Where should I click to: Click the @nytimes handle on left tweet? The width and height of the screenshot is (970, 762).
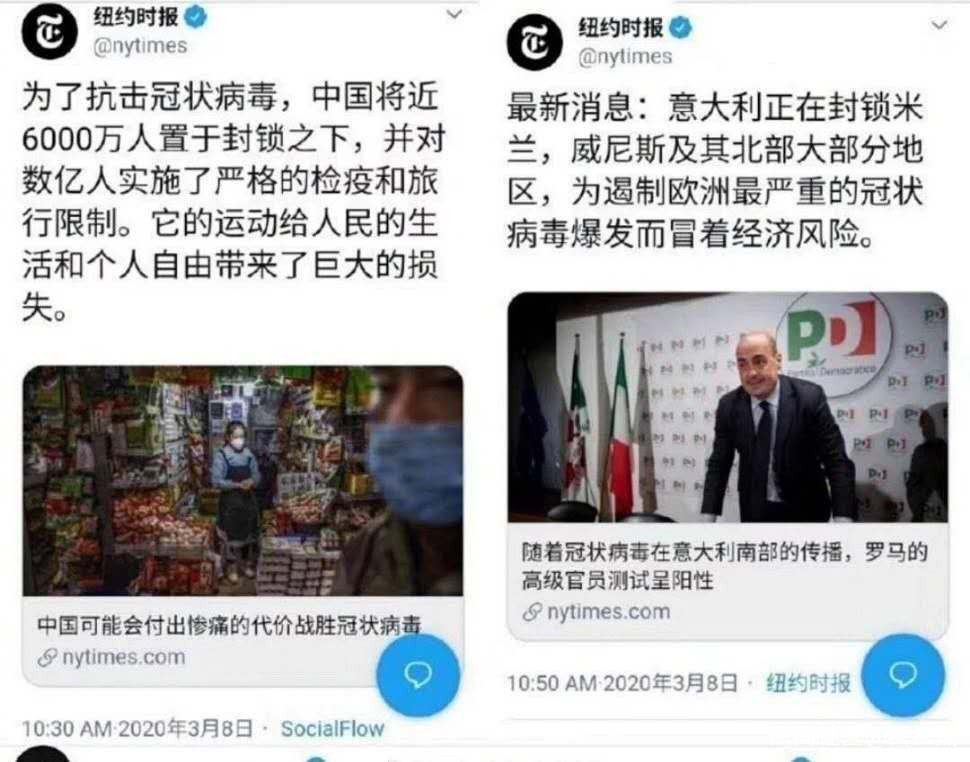pos(140,46)
